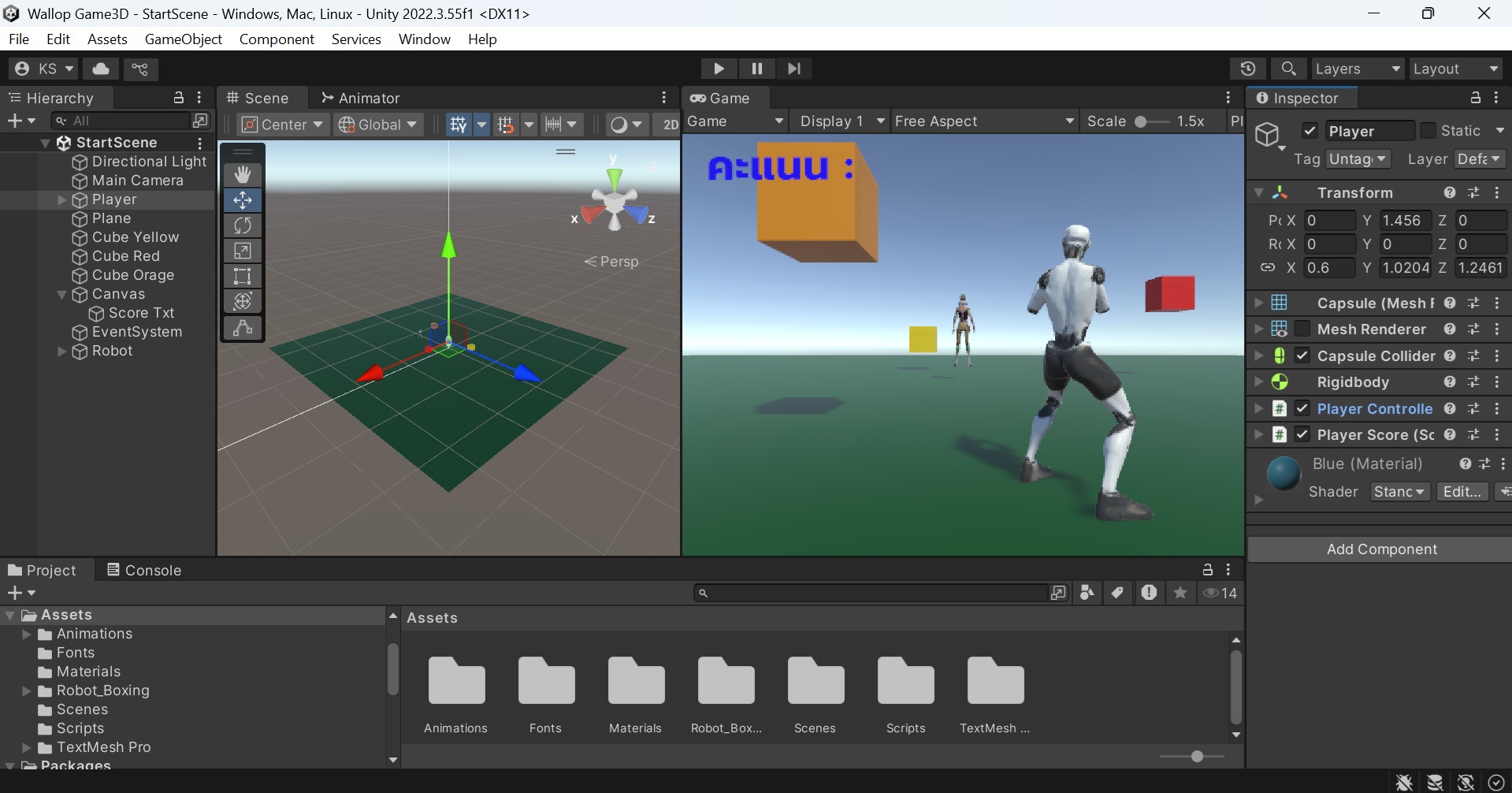Expand the Robot item in Hierarchy
Viewport: 1512px width, 793px height.
pyautogui.click(x=61, y=352)
